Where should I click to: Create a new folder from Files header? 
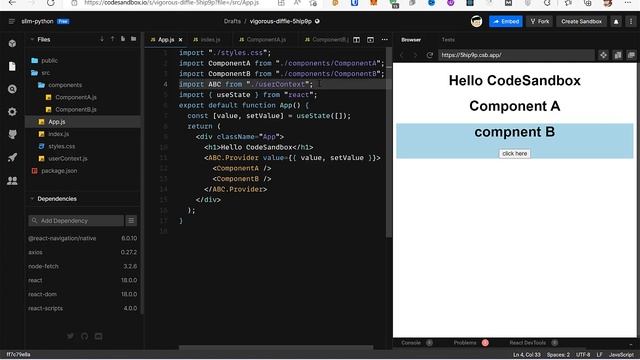[x=133, y=39]
